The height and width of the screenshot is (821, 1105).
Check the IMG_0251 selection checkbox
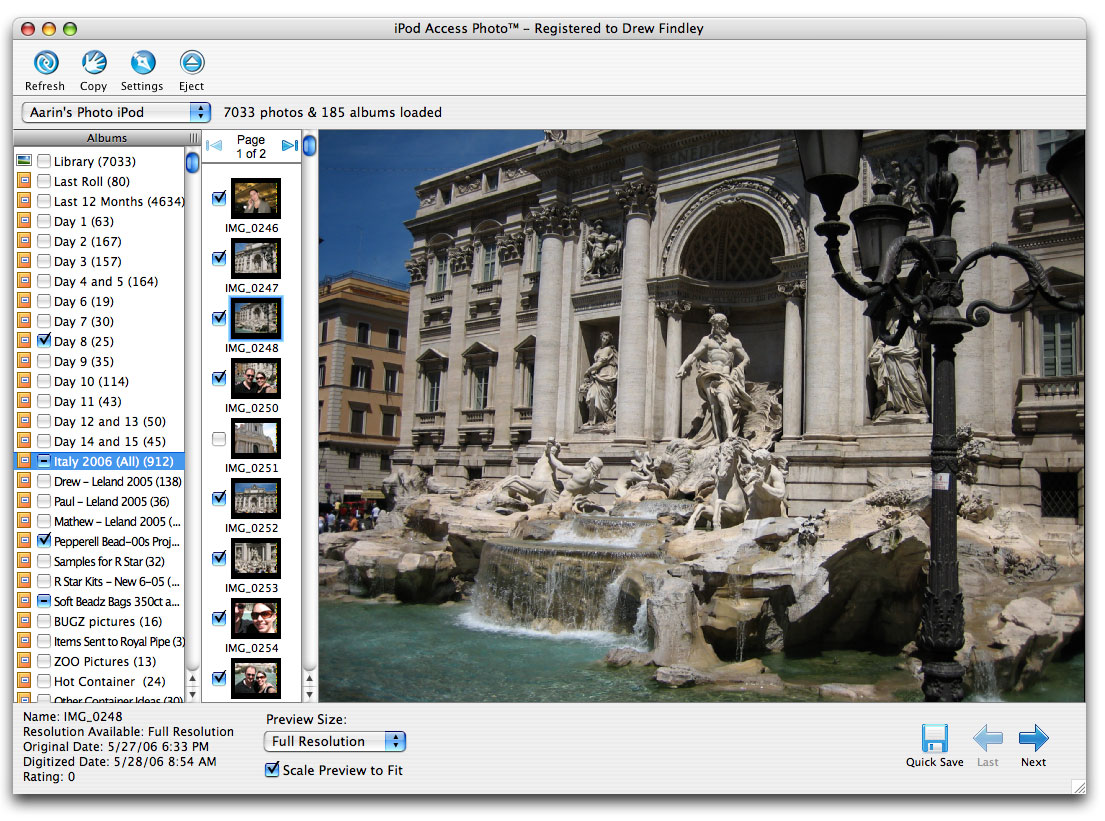coord(218,438)
